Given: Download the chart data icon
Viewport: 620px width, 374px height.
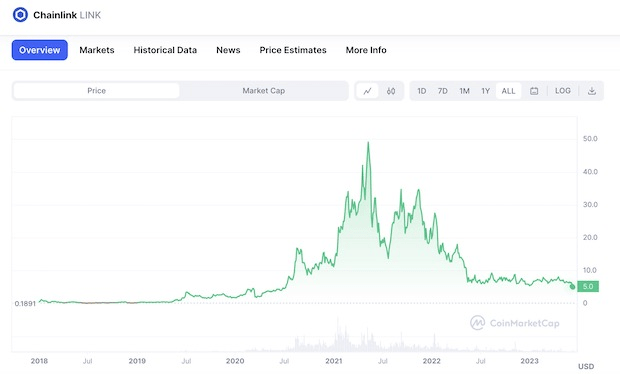Looking at the screenshot, I should point(592,91).
